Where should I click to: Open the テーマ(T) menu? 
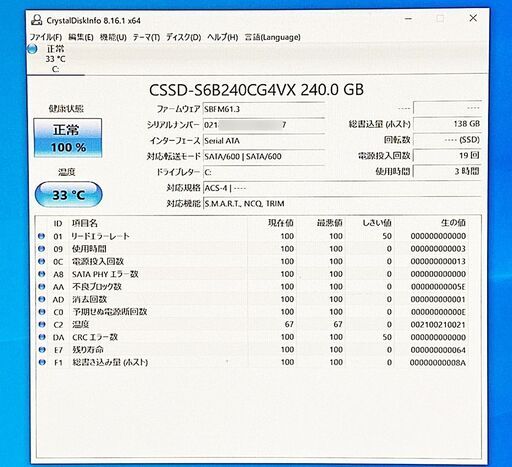click(146, 37)
